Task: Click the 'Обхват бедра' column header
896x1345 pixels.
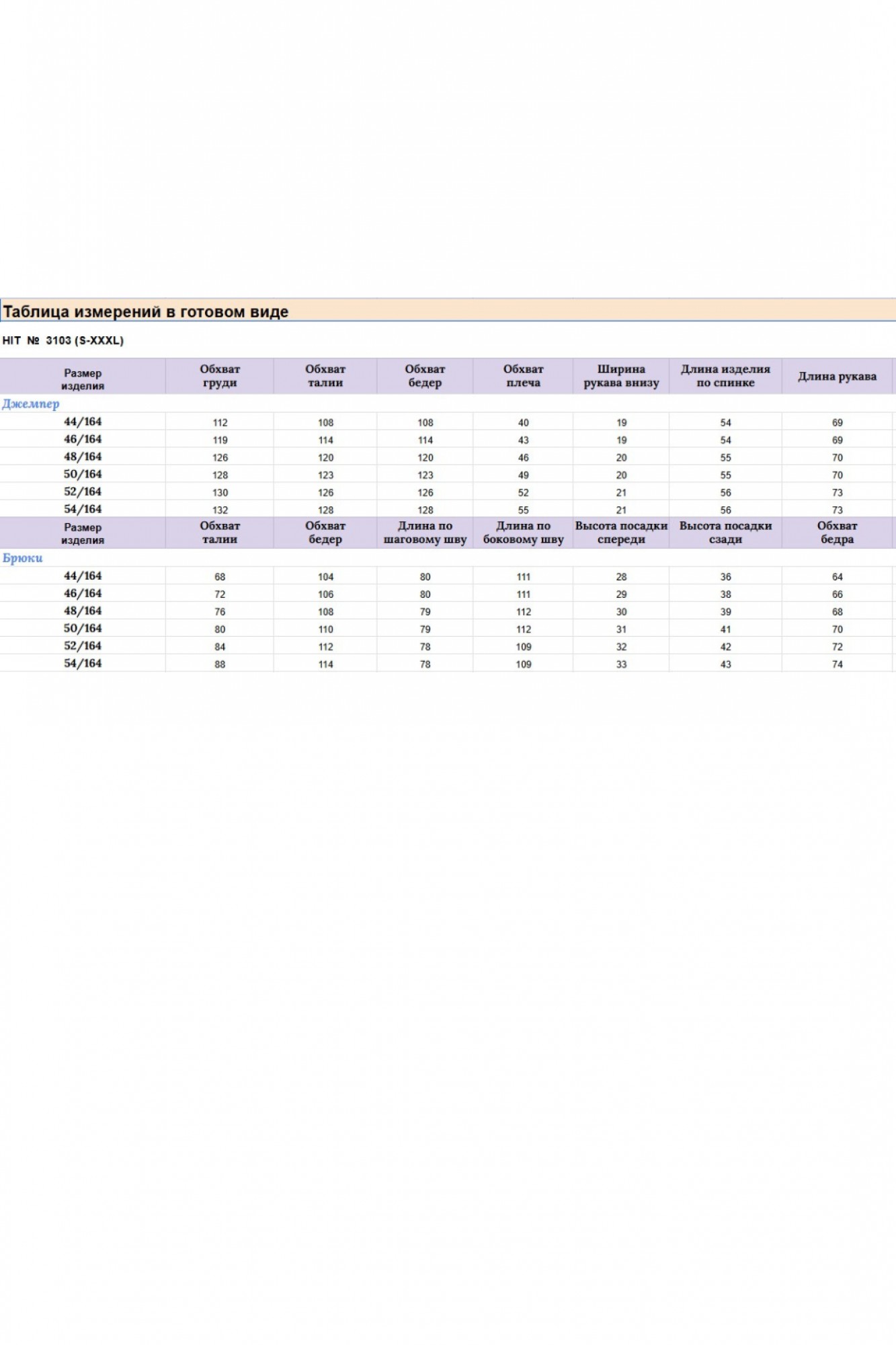Action: point(837,533)
